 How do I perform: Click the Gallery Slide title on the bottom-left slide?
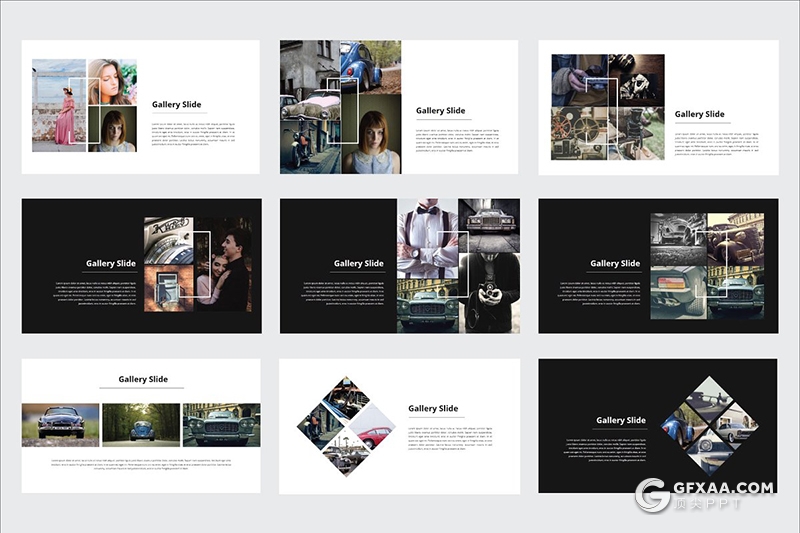pos(143,379)
